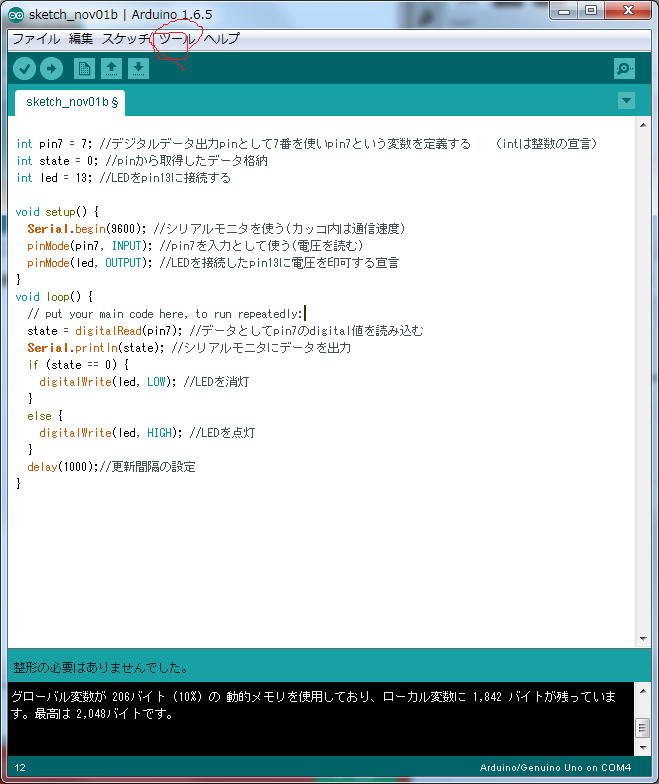The height and width of the screenshot is (784, 659).
Task: Select the sketch_nov01b tab
Action: coord(70,102)
